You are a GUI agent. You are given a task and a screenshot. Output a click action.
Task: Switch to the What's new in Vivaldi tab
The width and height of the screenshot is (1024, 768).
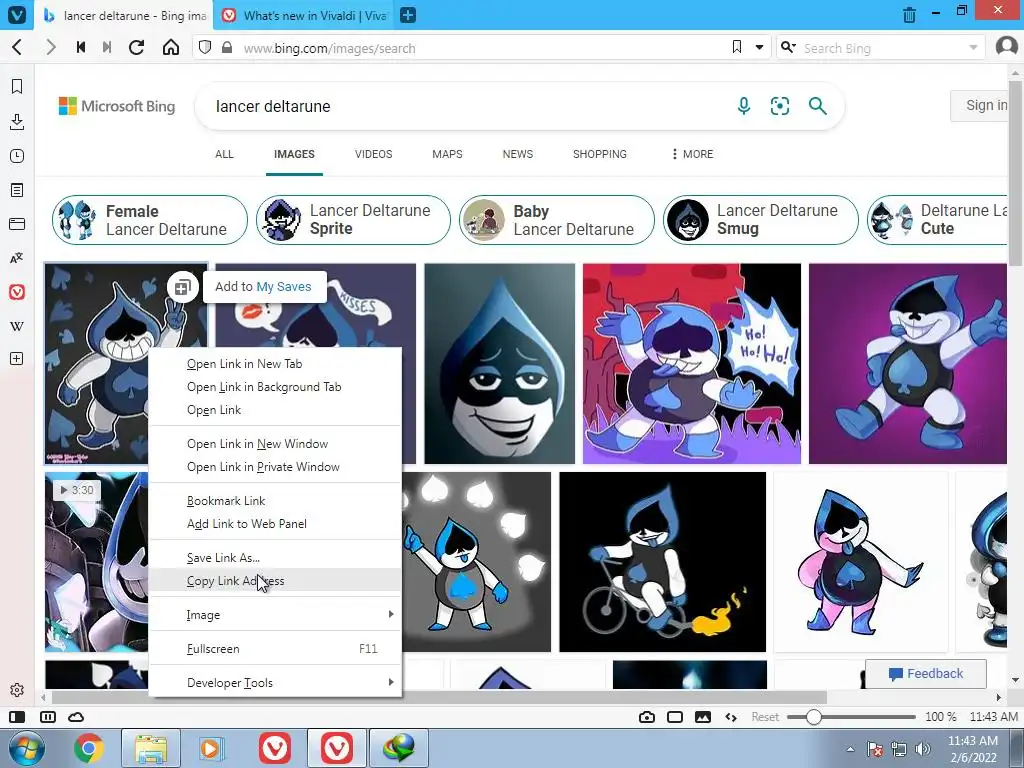click(x=304, y=15)
